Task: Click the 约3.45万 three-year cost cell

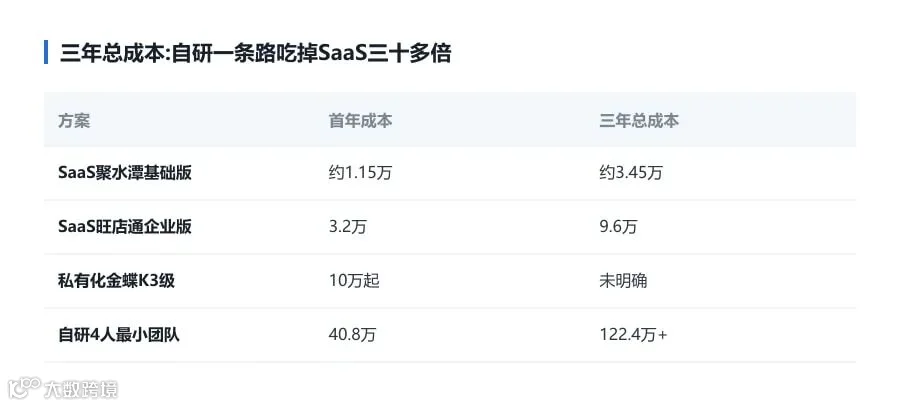Action: point(631,173)
